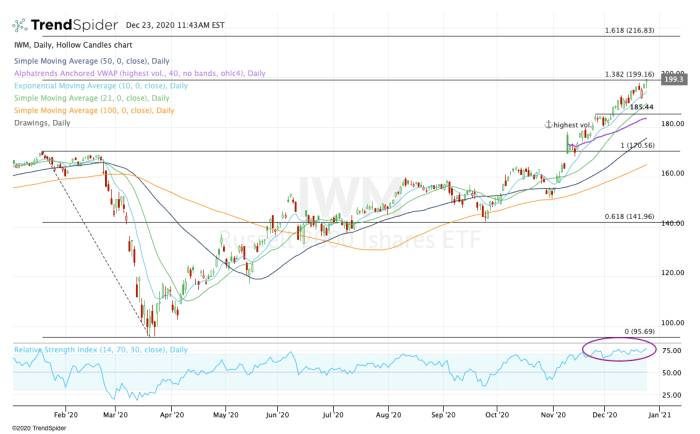Viewport: 700px width, 434px height.
Task: Click the chart timestamp Dec 23, 2020 11:43AM EST
Action: point(175,25)
